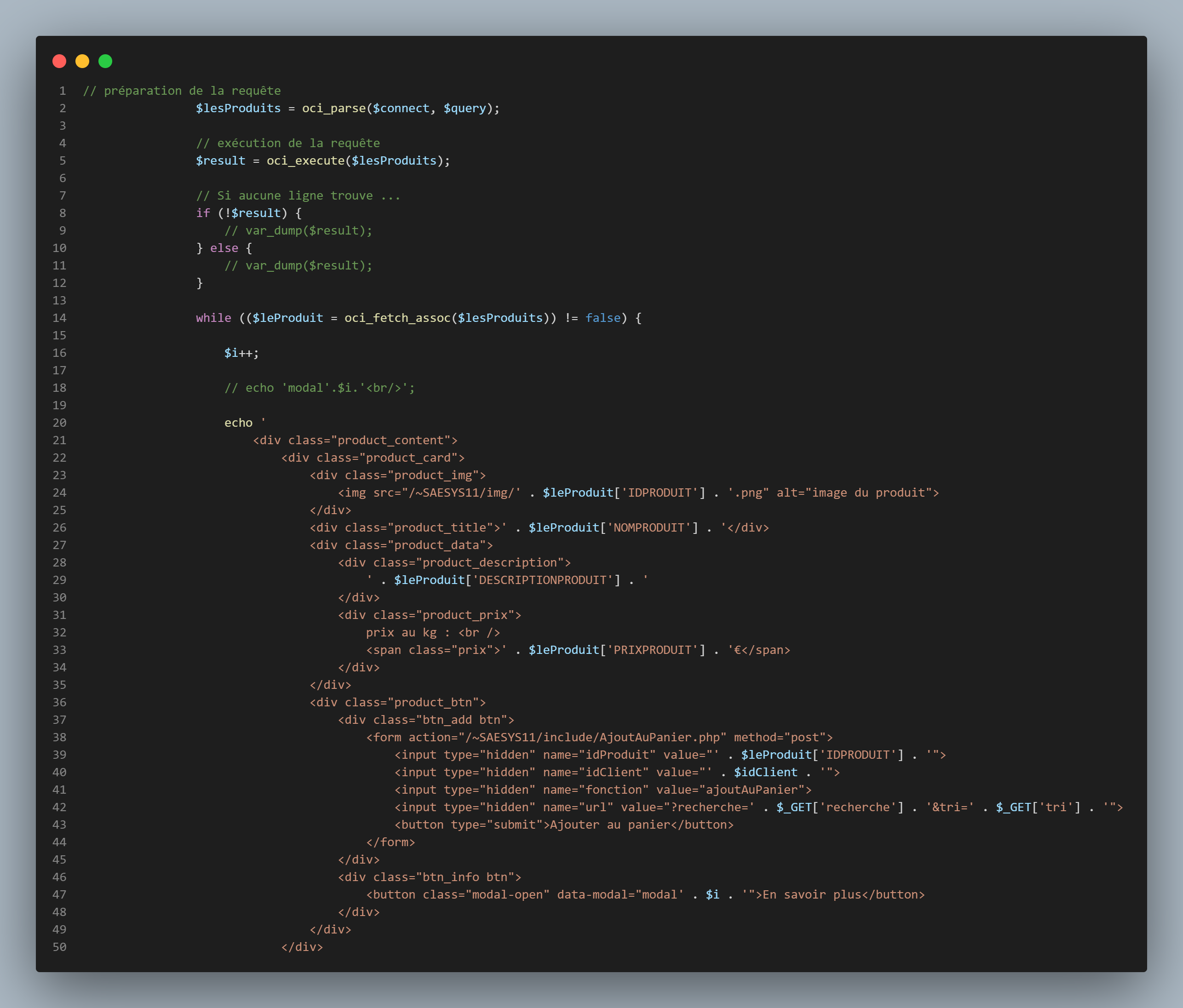Image resolution: width=1183 pixels, height=1008 pixels.
Task: Click $_GET['tri'] on line 42
Action: pyautogui.click(x=1039, y=808)
